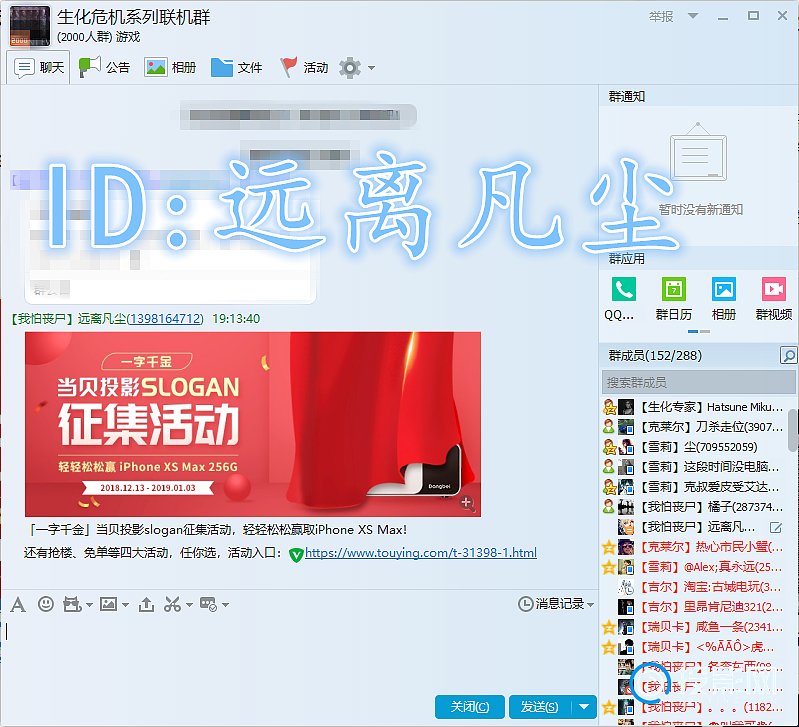
Task: Click the group avatar picture
Action: (30, 25)
